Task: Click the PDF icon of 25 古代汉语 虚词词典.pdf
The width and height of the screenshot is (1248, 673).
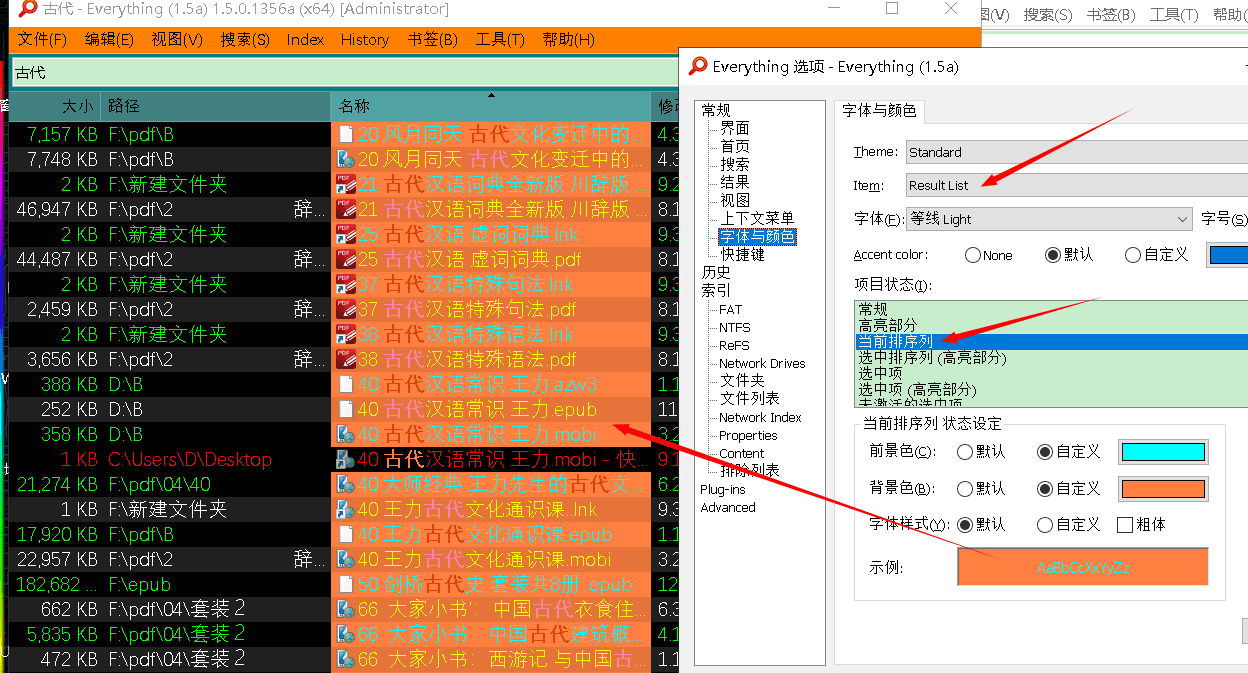Action: point(346,259)
